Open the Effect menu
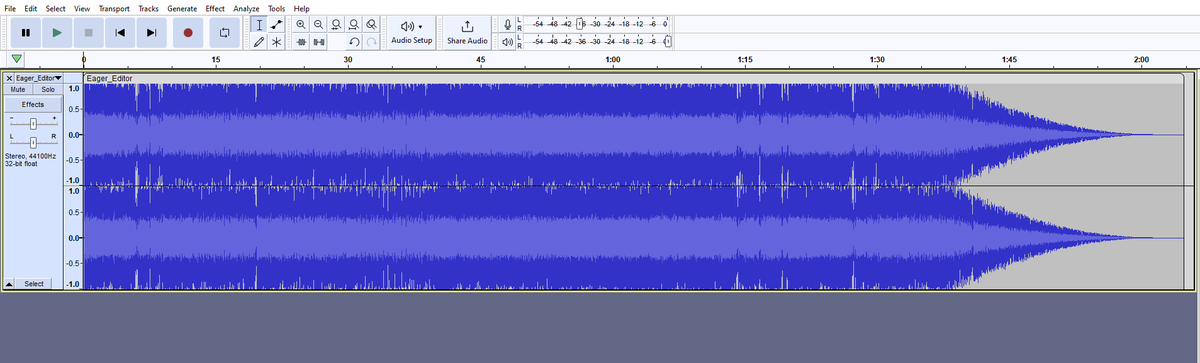Image resolution: width=1200 pixels, height=363 pixels. 215,8
